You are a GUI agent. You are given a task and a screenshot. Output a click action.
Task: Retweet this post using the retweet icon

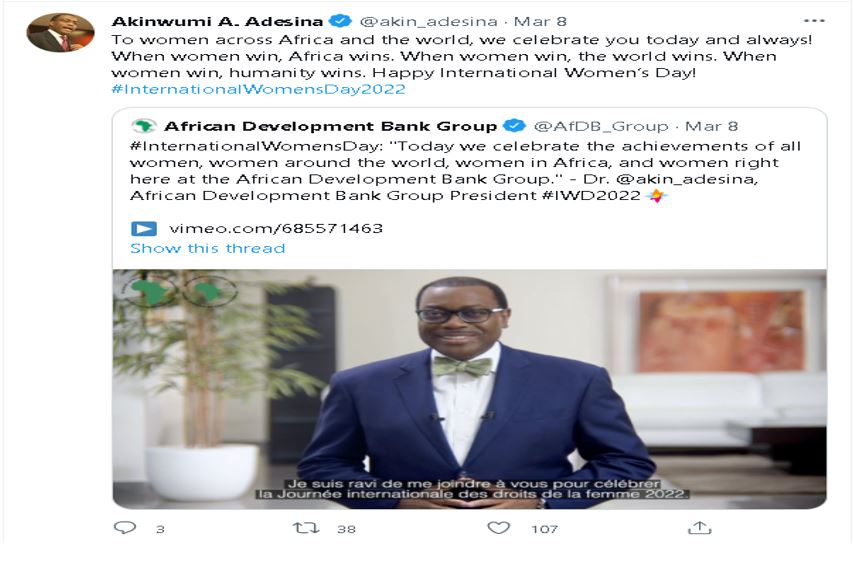pos(306,527)
